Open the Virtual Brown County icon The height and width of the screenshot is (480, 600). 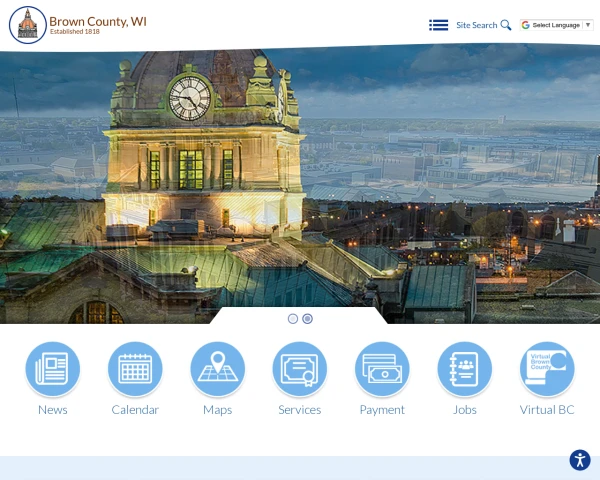[547, 369]
